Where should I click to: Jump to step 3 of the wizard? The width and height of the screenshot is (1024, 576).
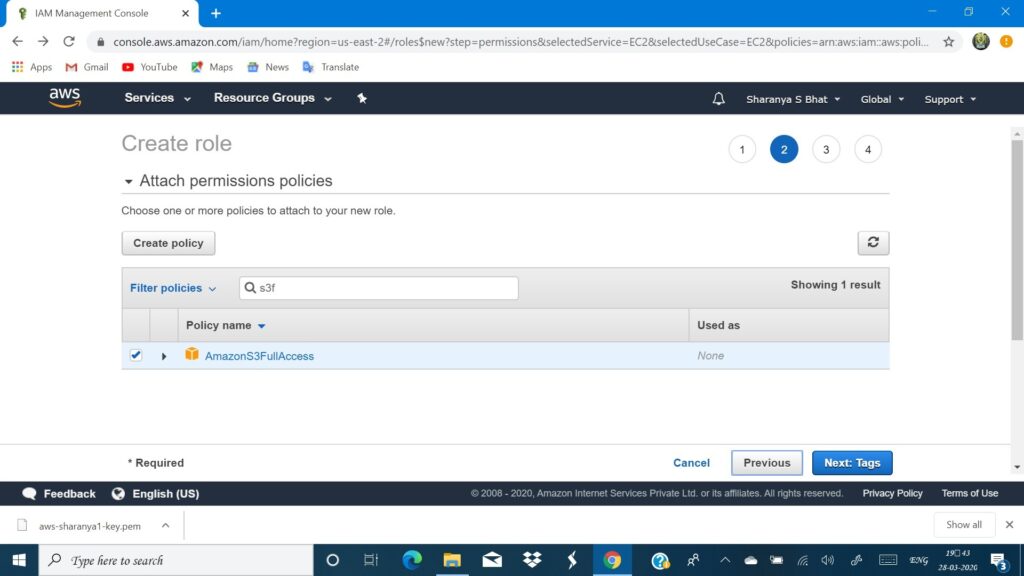pyautogui.click(x=825, y=150)
